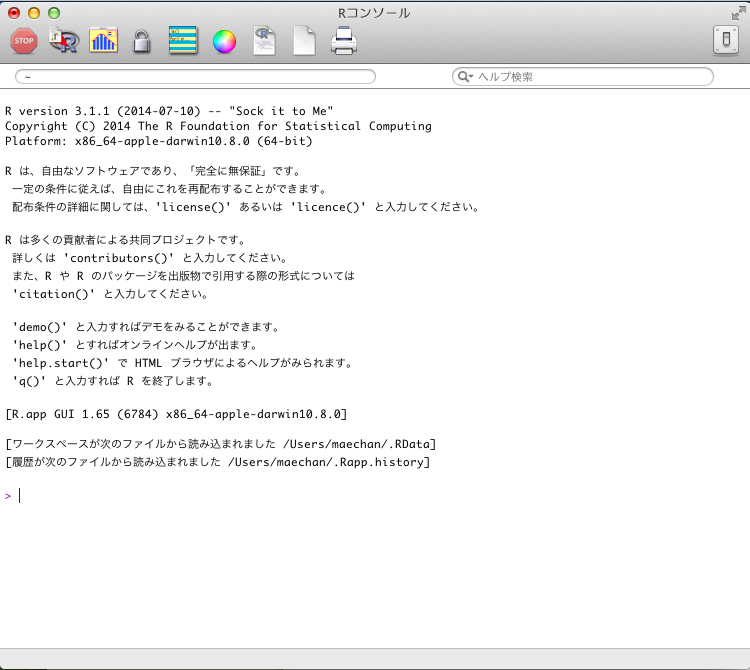The width and height of the screenshot is (750, 670).
Task: Click the 'license()' text
Action: pyautogui.click(x=193, y=207)
